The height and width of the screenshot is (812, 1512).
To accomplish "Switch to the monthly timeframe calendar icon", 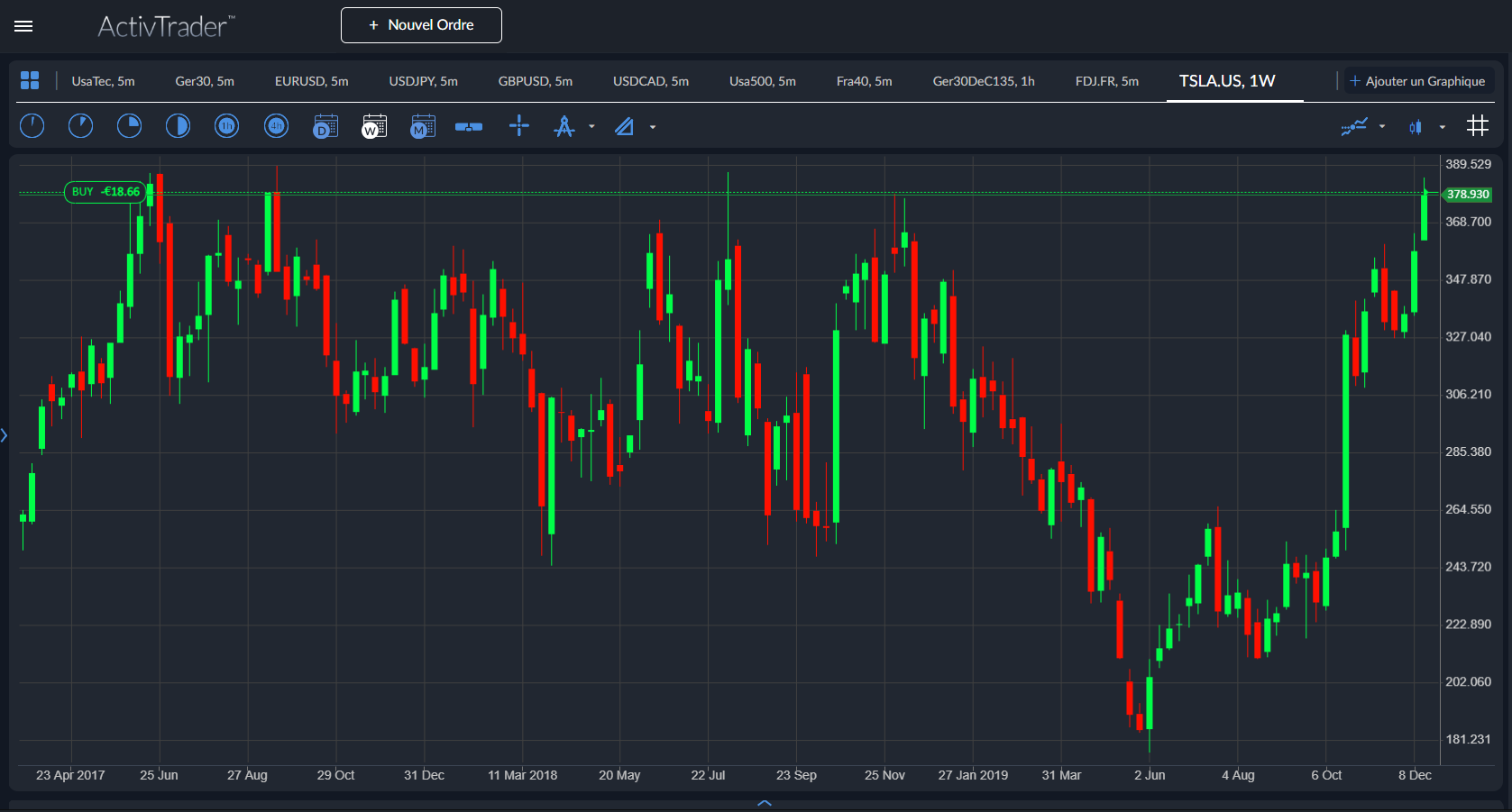I will (422, 127).
